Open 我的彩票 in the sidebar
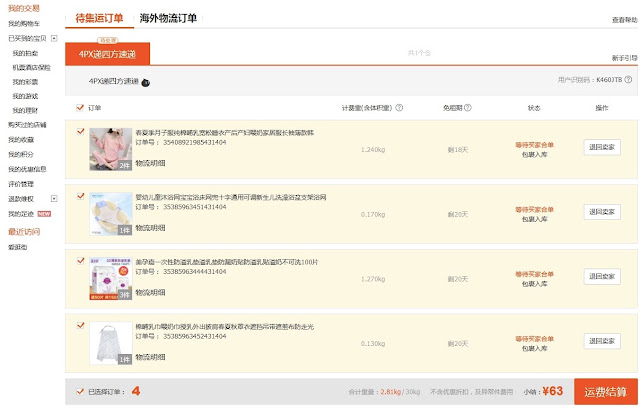The height and width of the screenshot is (408, 640). coord(25,82)
